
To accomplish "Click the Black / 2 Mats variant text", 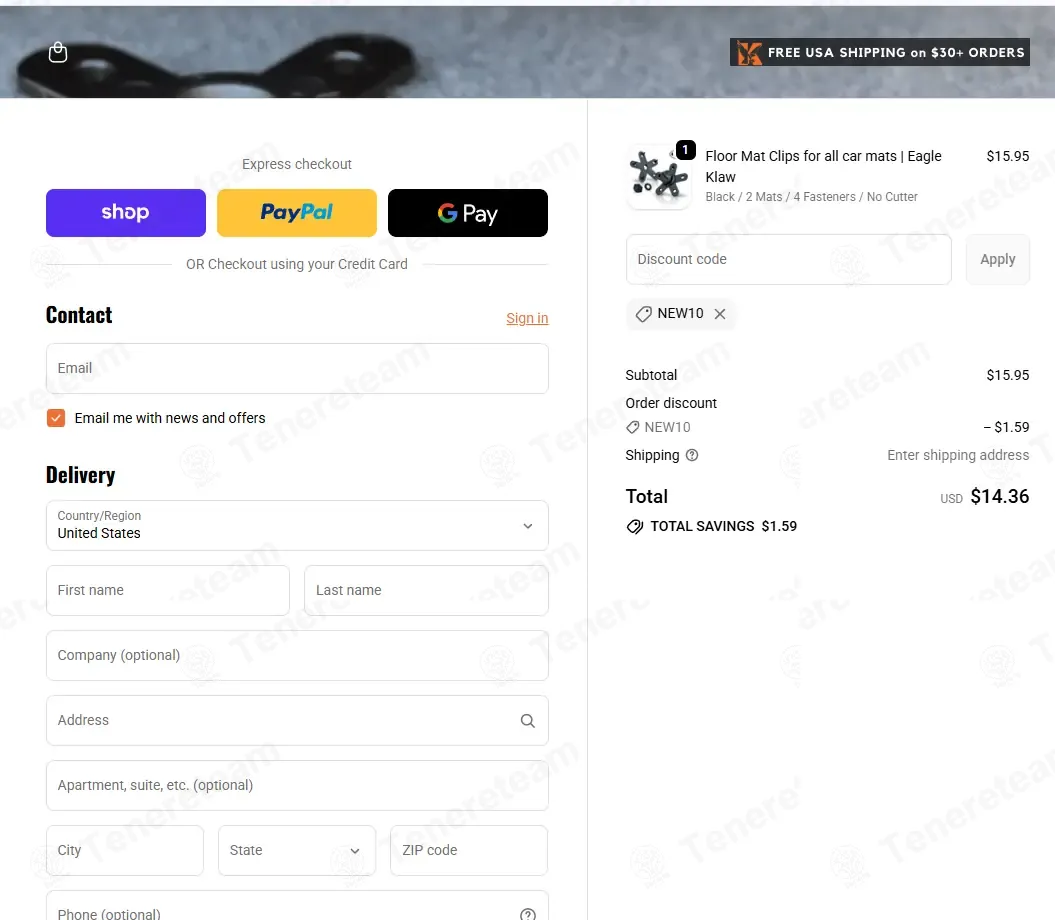I will (x=811, y=197).
